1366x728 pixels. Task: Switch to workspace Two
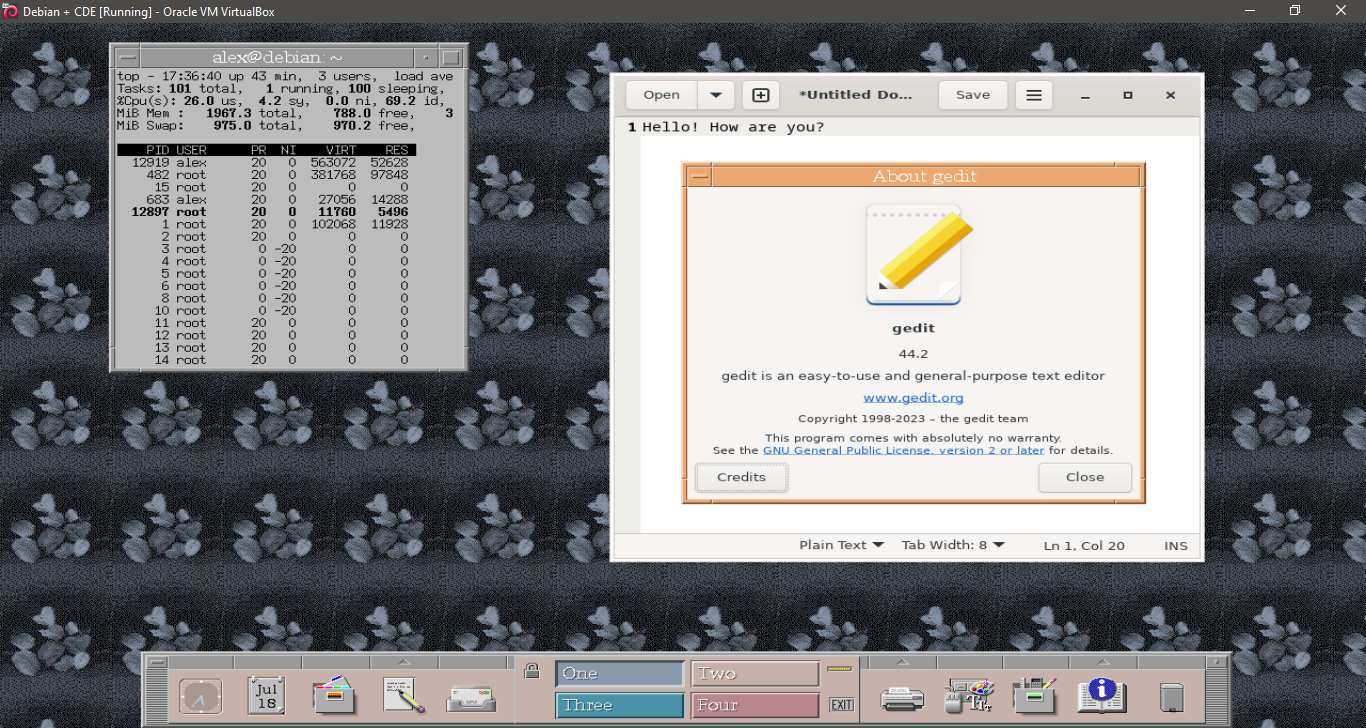tap(755, 674)
